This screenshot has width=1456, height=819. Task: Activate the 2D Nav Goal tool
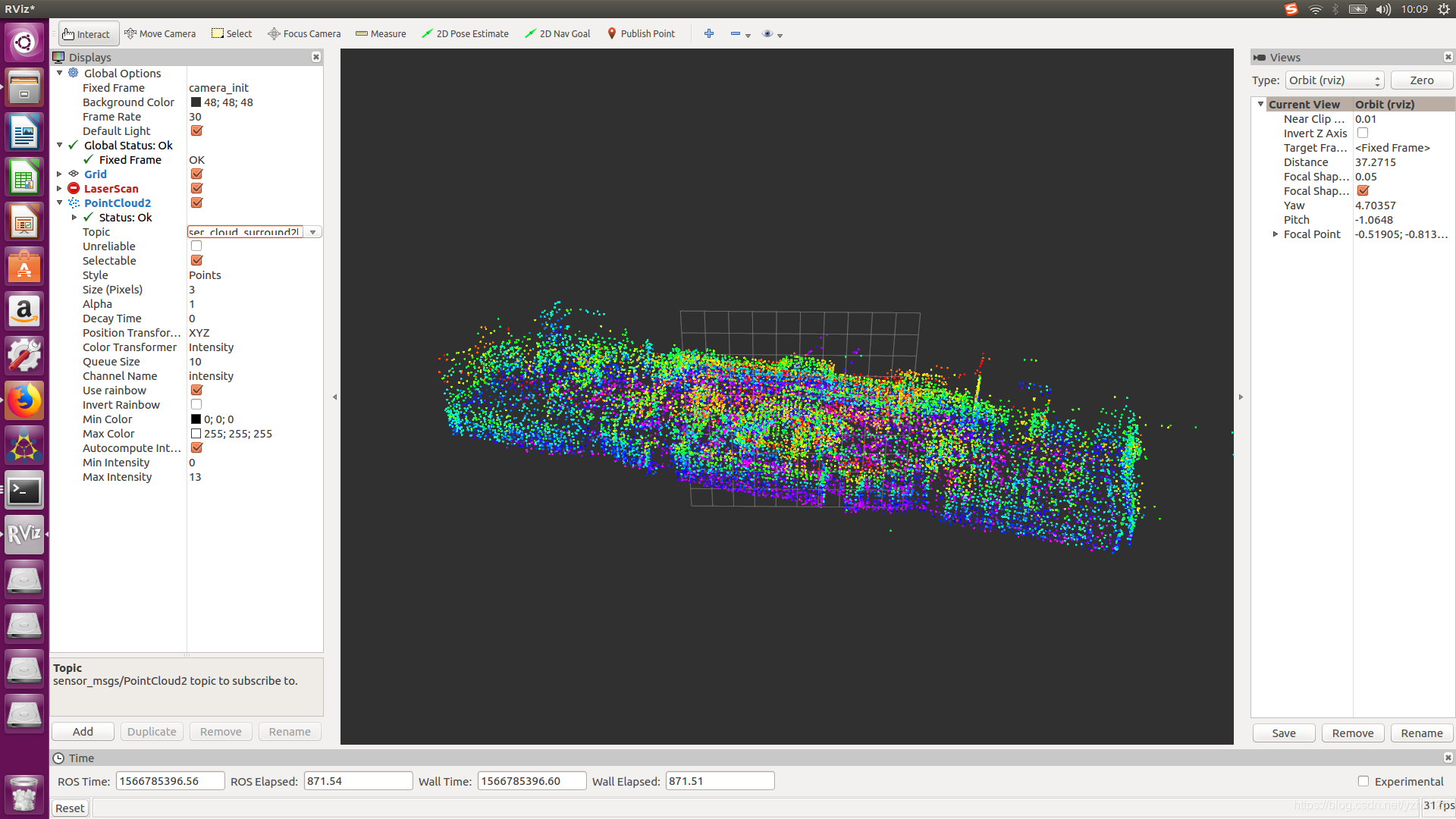pyautogui.click(x=557, y=34)
